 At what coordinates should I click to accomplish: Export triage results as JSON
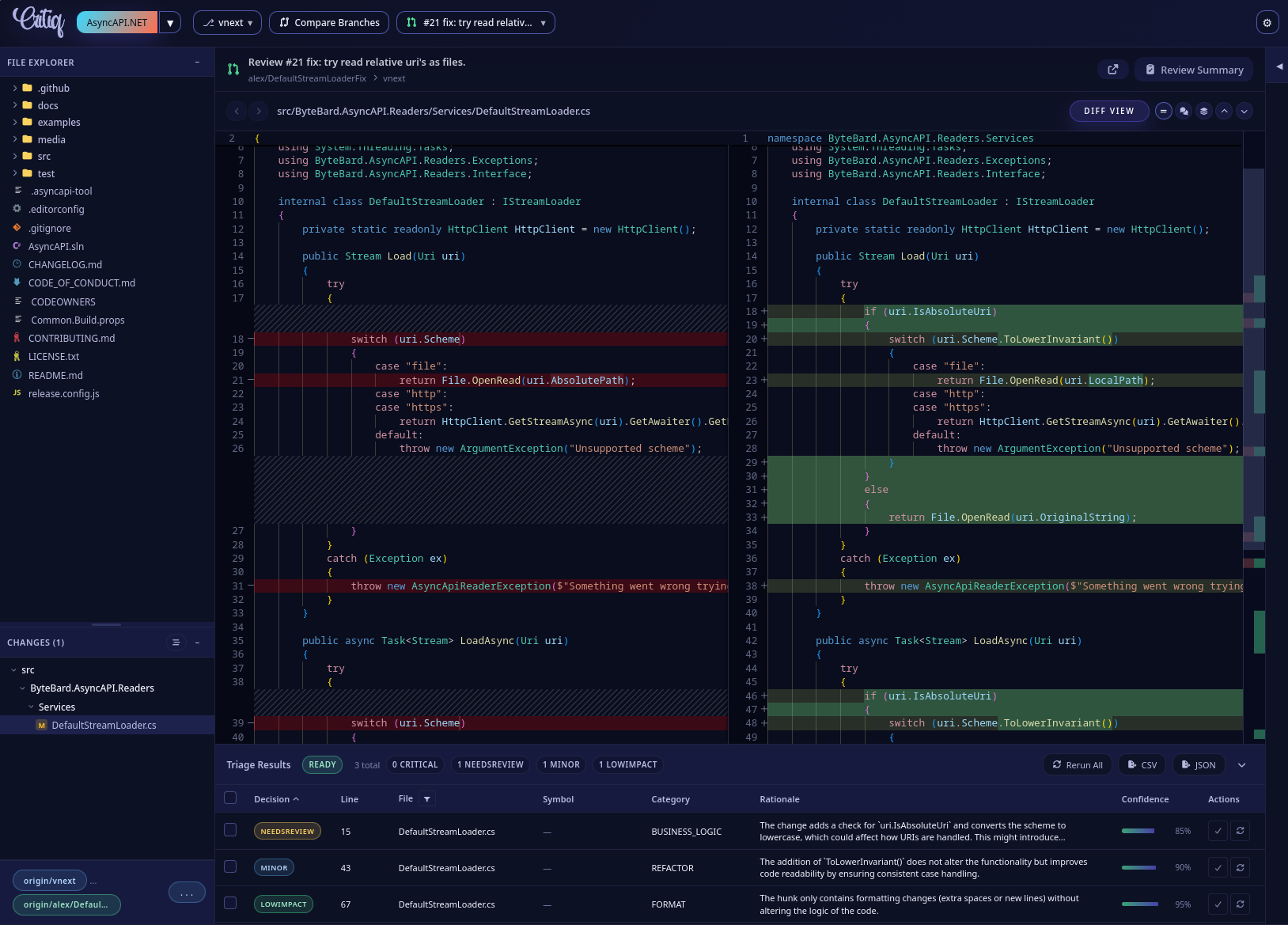click(x=1199, y=764)
